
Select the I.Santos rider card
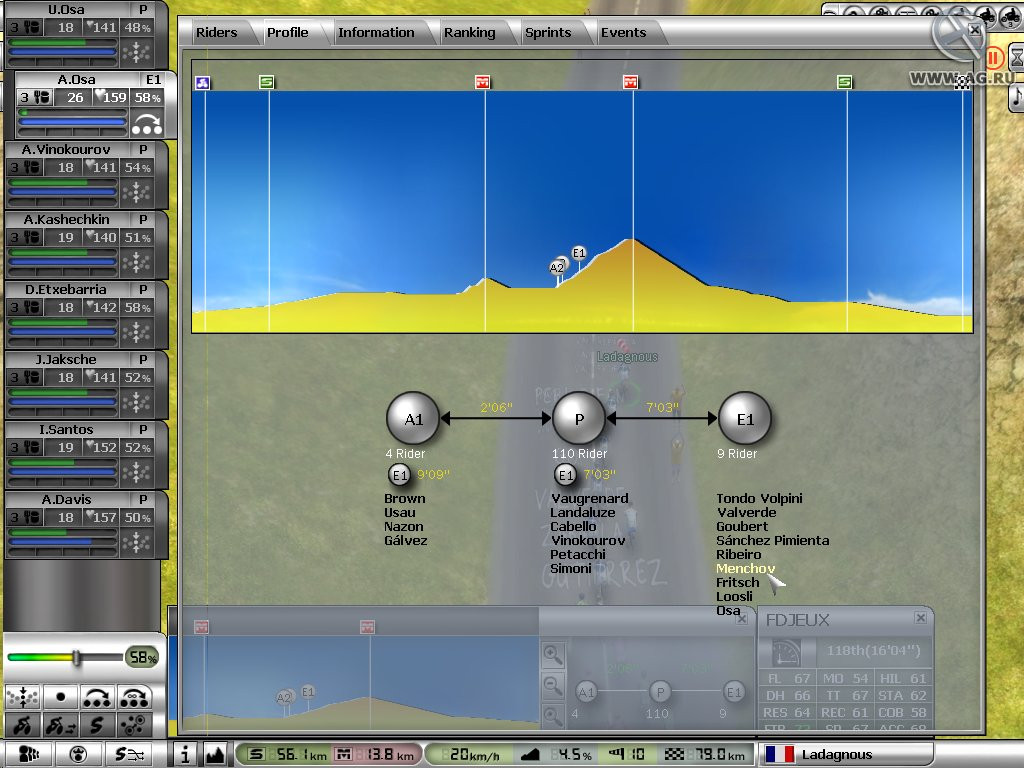pos(86,454)
